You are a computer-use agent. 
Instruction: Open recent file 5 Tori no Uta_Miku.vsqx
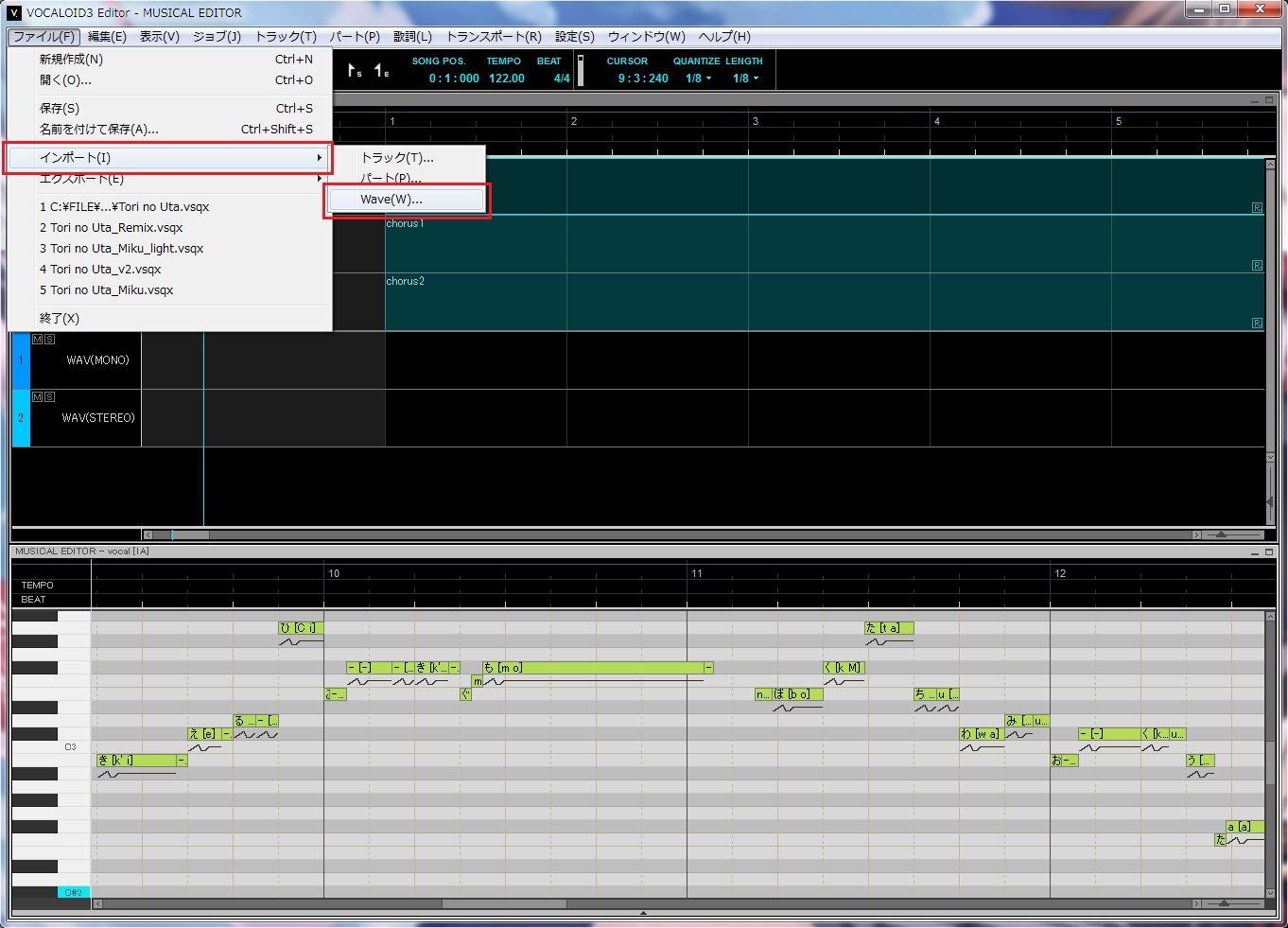169,290
